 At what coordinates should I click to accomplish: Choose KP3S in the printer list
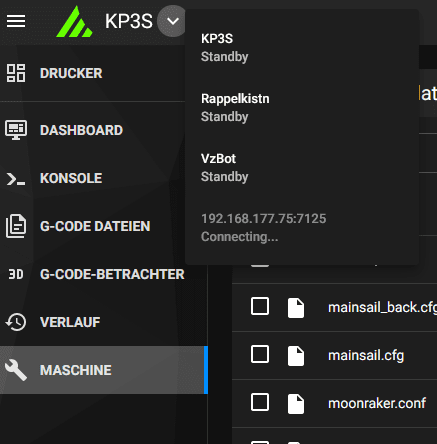pos(302,48)
